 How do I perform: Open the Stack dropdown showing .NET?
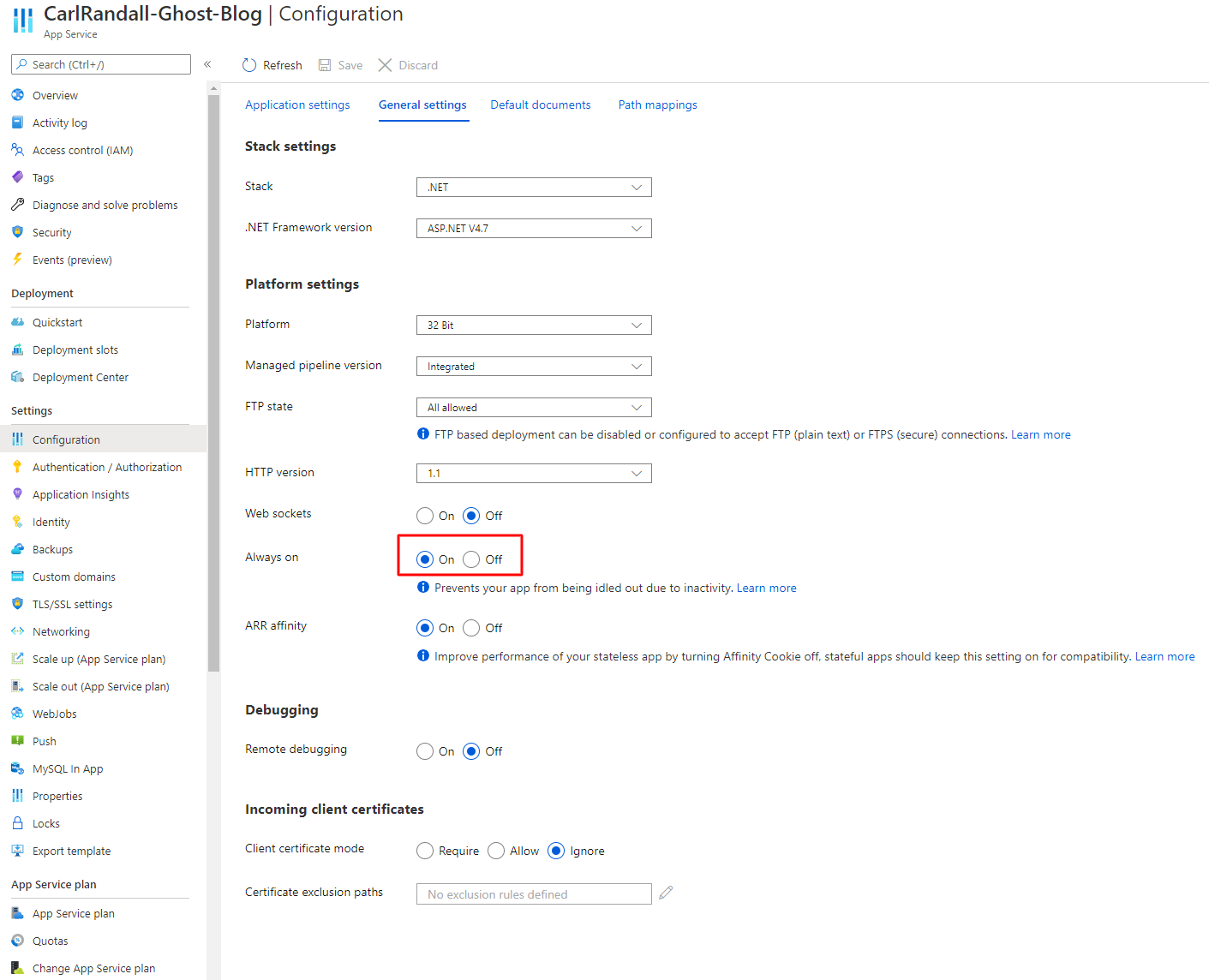[x=534, y=187]
